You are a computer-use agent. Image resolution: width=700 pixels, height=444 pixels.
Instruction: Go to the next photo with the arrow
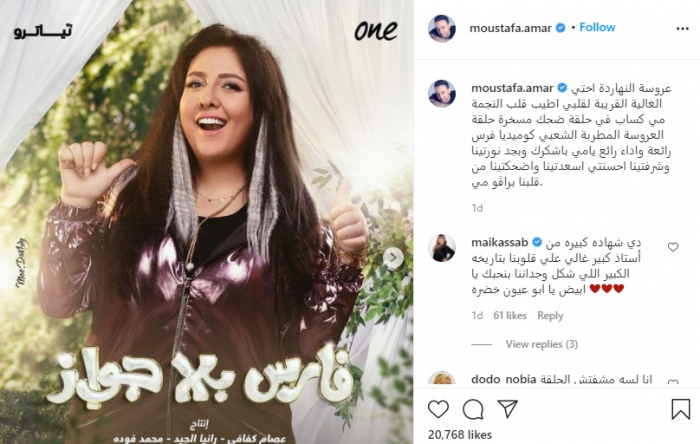click(393, 257)
